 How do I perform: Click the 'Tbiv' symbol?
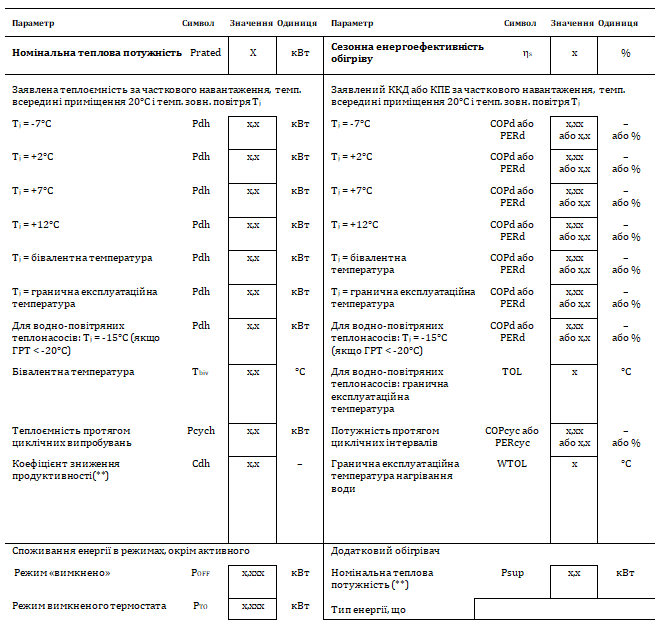tap(200, 372)
